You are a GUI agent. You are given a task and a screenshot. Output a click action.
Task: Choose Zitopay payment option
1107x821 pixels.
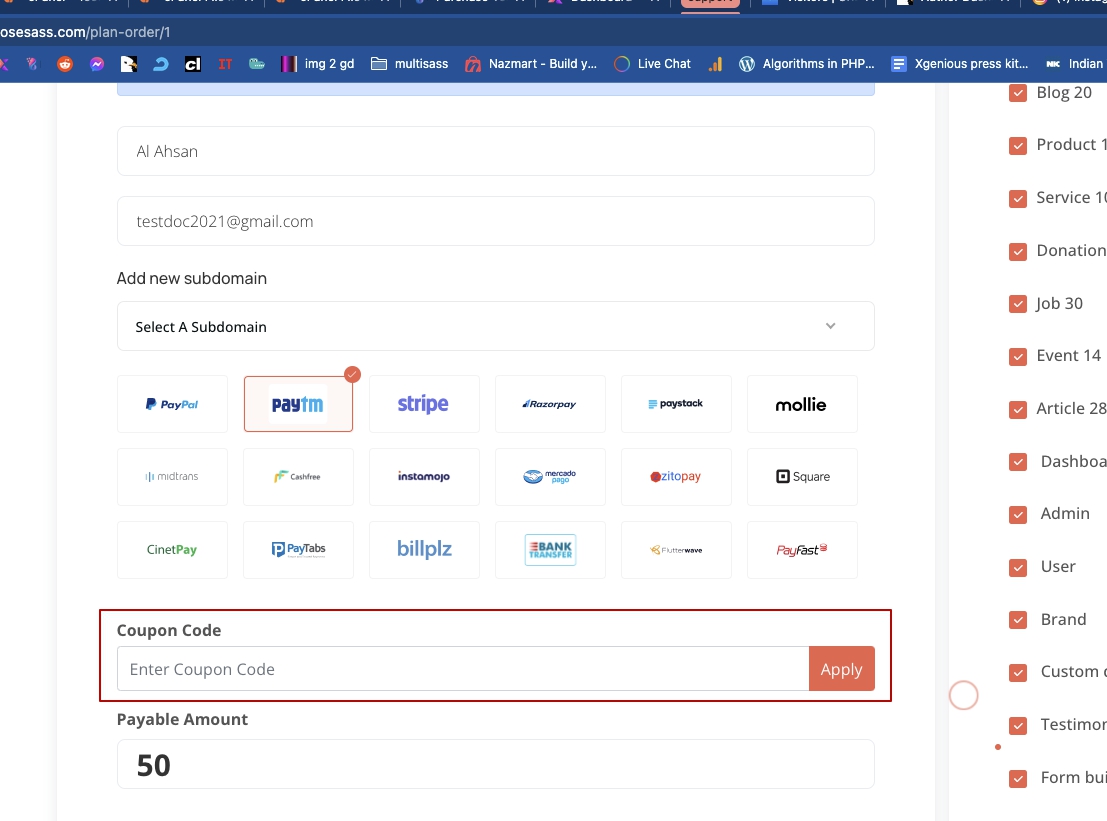(676, 477)
